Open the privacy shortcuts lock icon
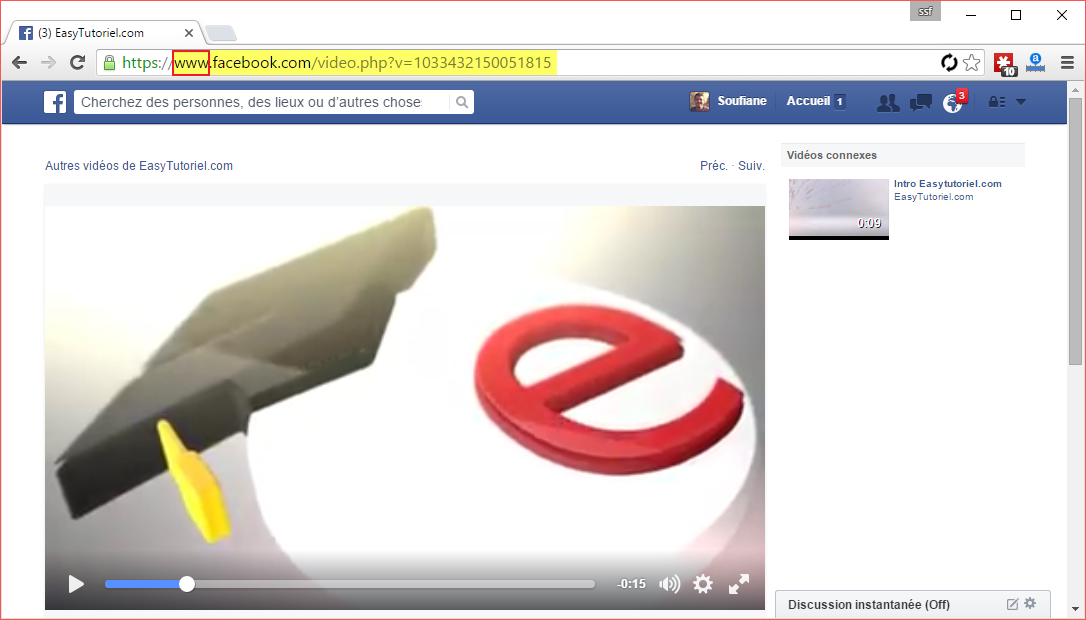The height and width of the screenshot is (620, 1086). pyautogui.click(x=997, y=103)
